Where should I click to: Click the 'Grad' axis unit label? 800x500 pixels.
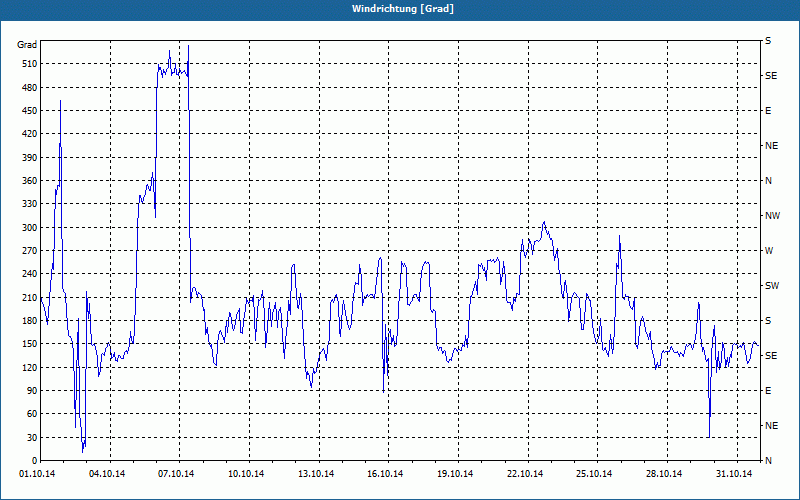click(27, 45)
